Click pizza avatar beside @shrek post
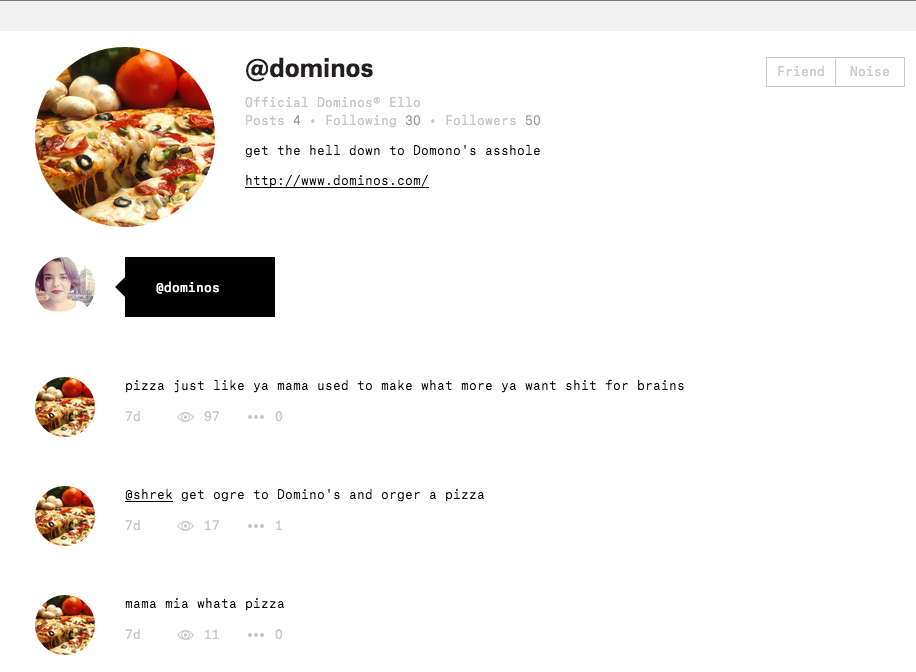Screen dimensions: 916x672 pos(65,516)
